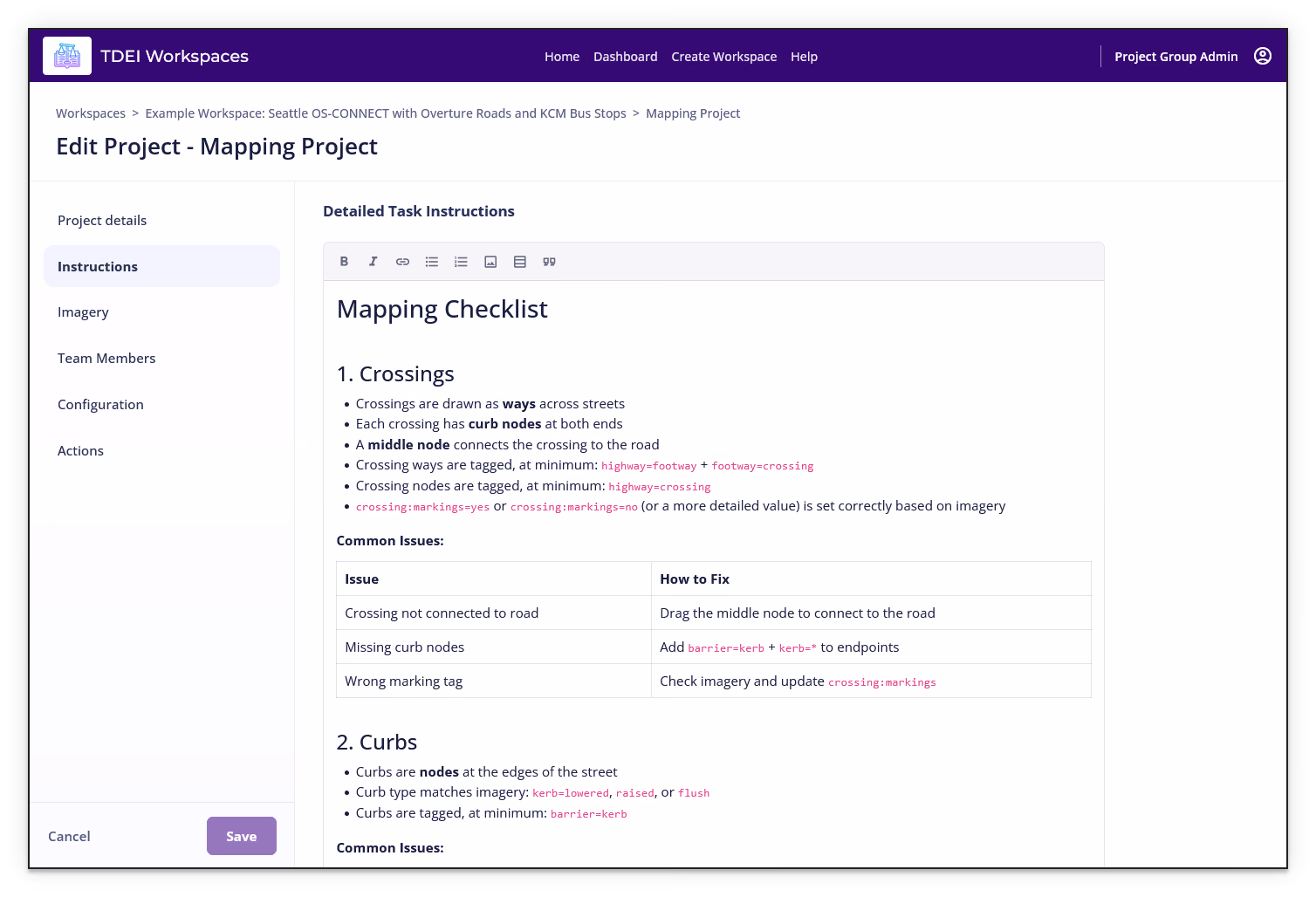Insert a table using the toolbar icon
1316x897 pixels.
[520, 262]
